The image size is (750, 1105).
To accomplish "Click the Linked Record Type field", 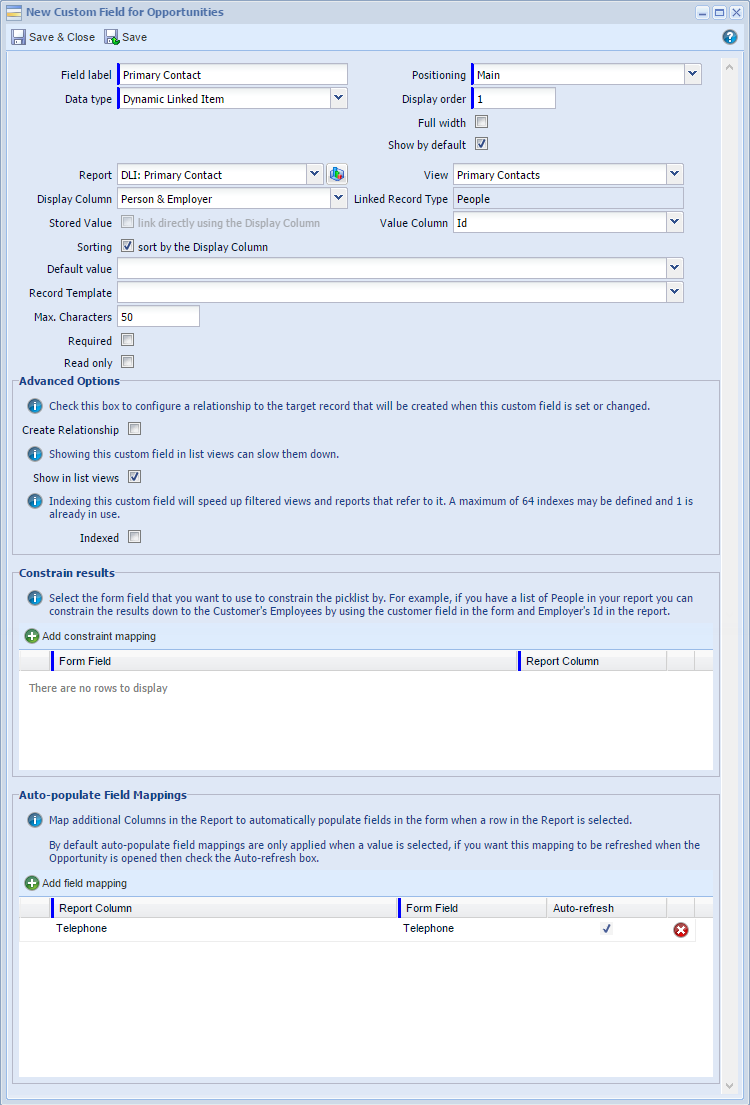I will click(568, 198).
